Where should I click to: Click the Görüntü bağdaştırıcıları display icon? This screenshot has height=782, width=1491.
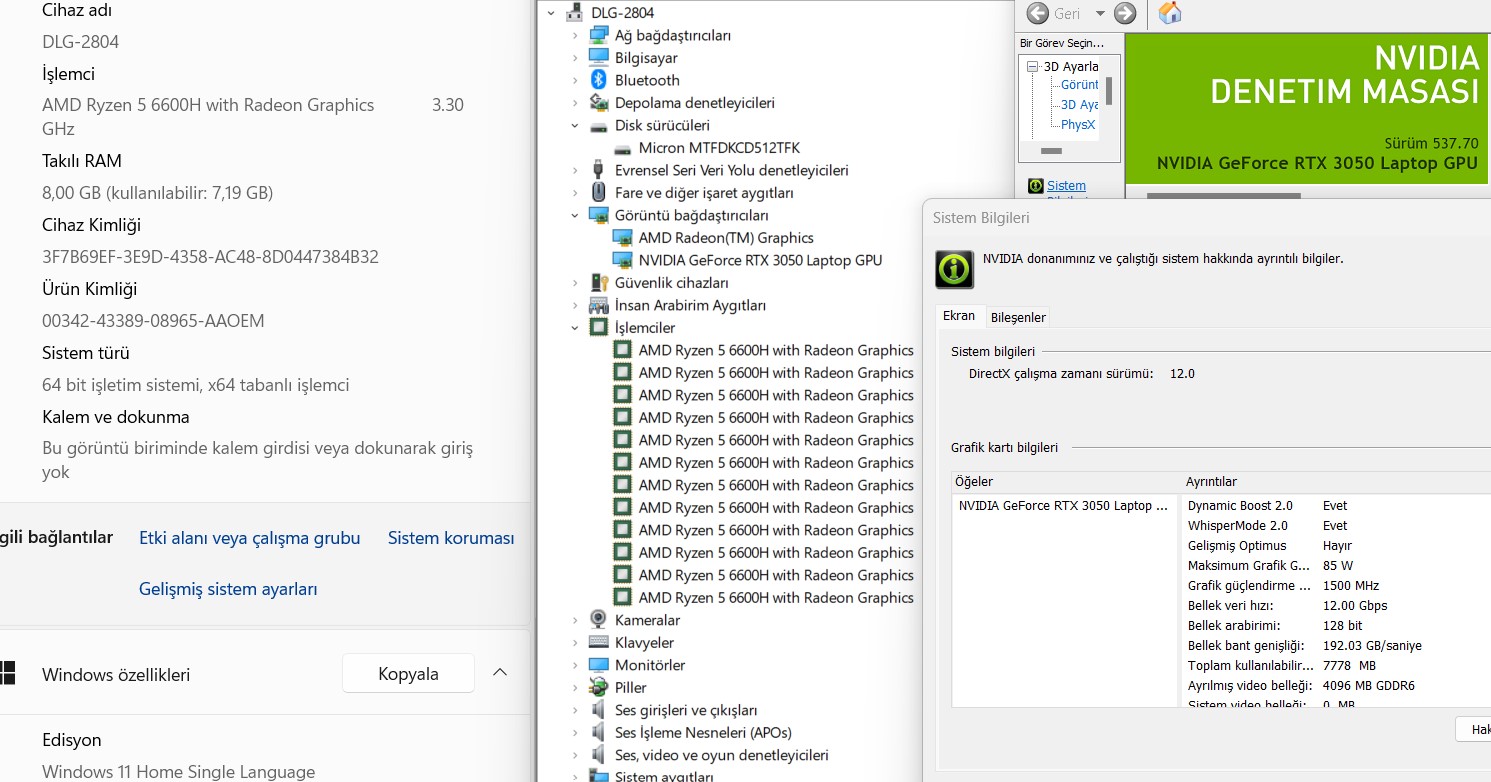click(x=599, y=215)
